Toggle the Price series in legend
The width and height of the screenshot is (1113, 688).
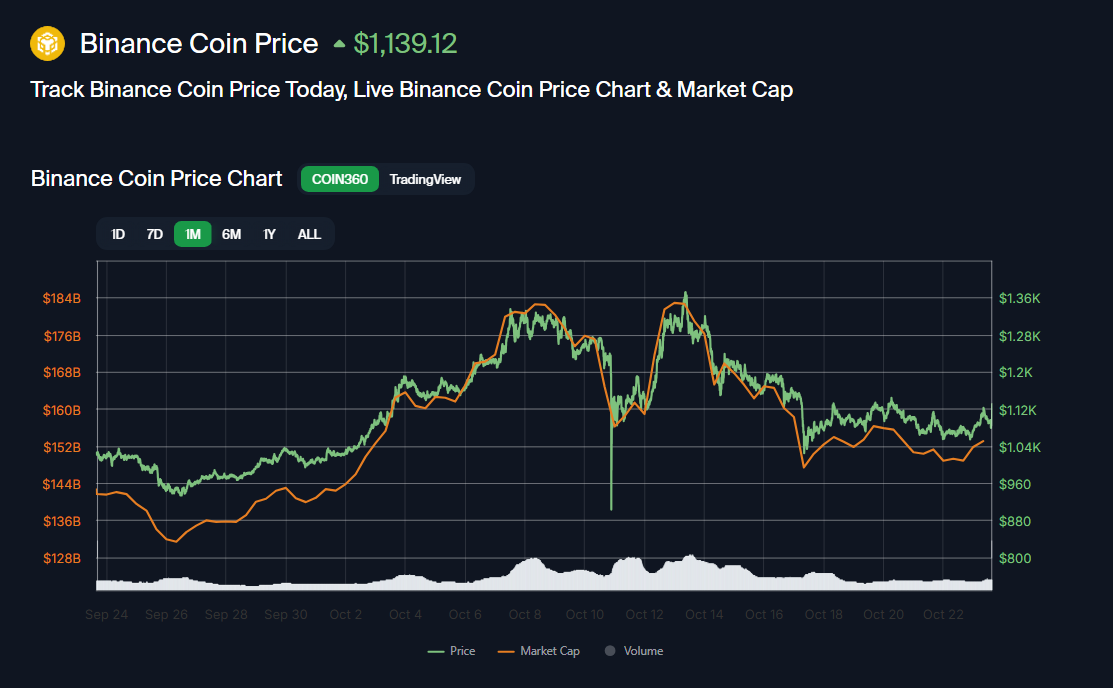click(451, 651)
